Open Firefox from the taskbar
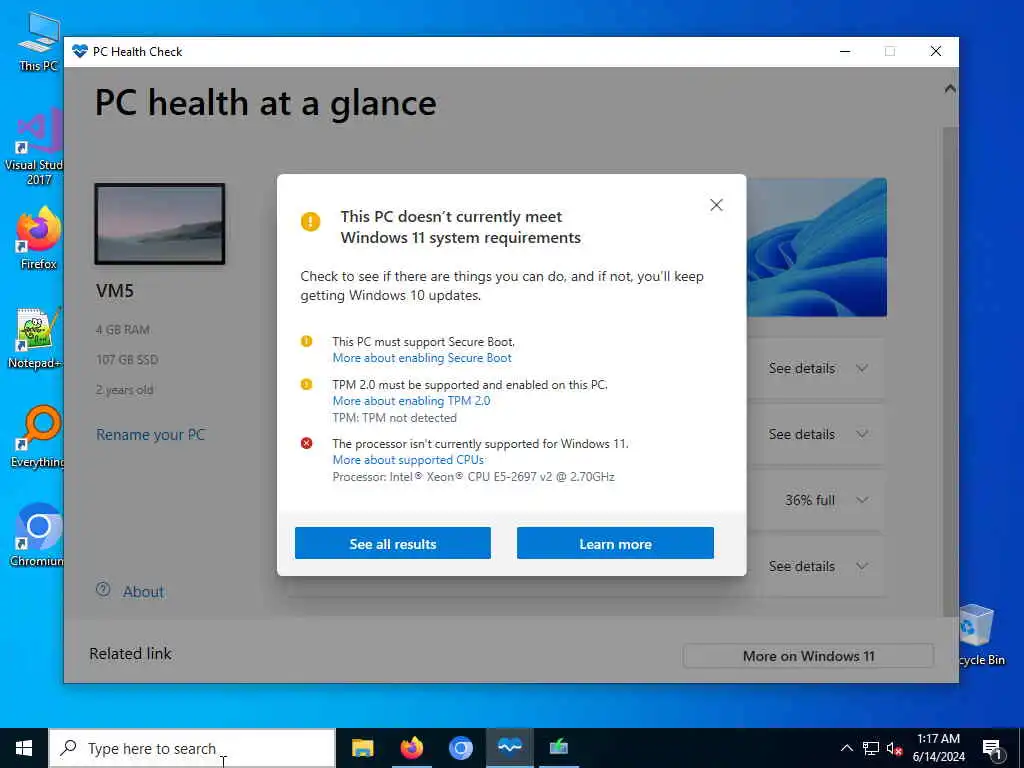Image resolution: width=1024 pixels, height=768 pixels. coord(411,748)
